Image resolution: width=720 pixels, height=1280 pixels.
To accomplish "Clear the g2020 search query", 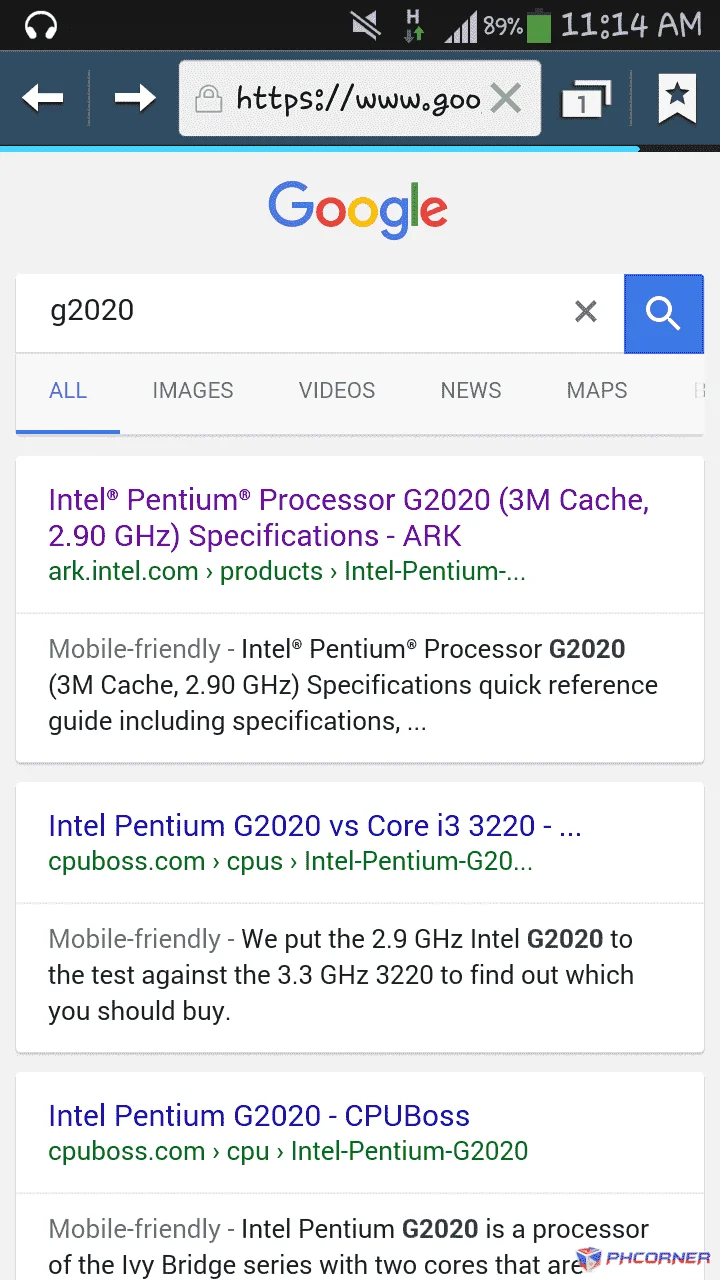I will (x=586, y=312).
